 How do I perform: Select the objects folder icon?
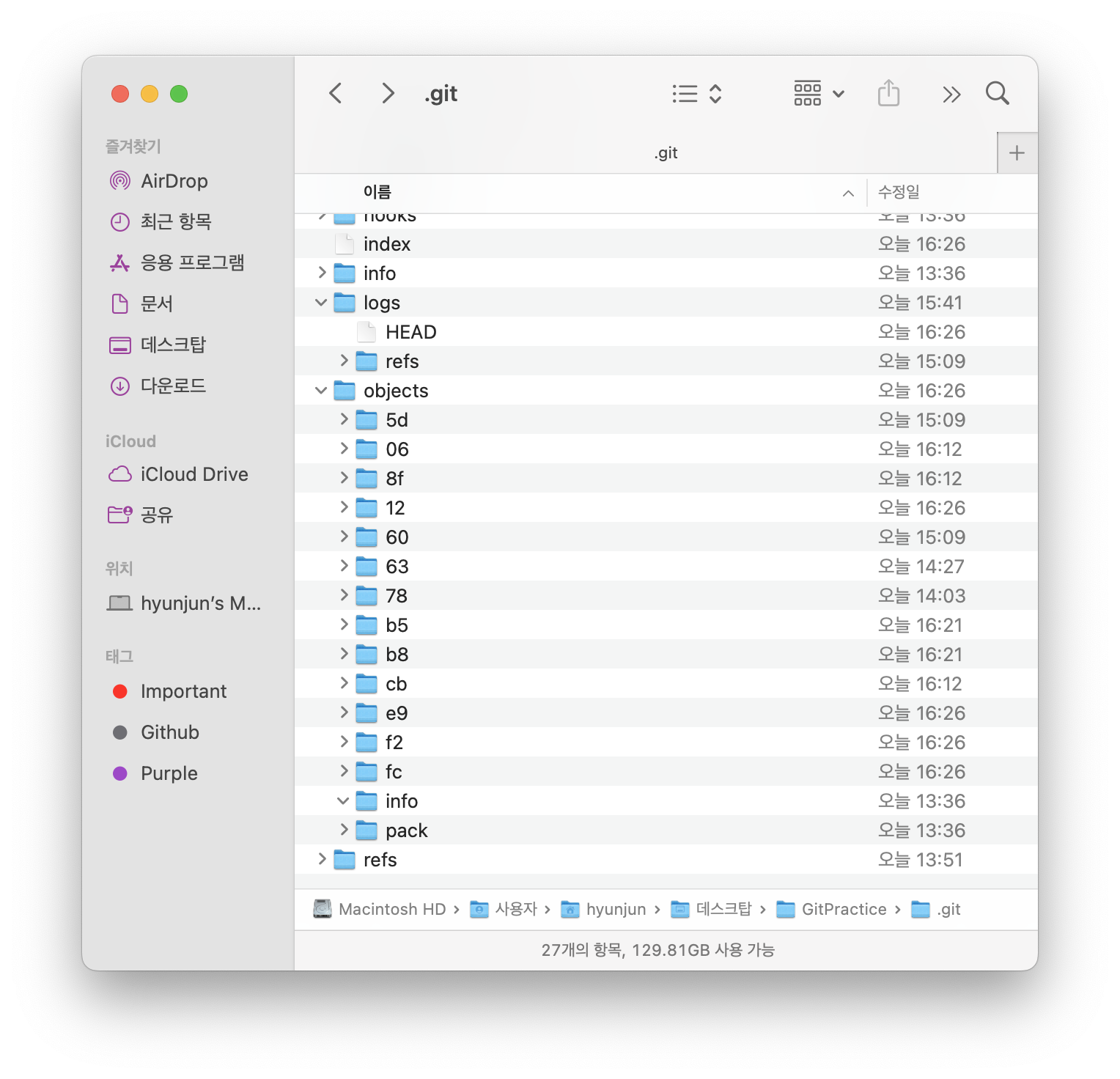pos(345,391)
